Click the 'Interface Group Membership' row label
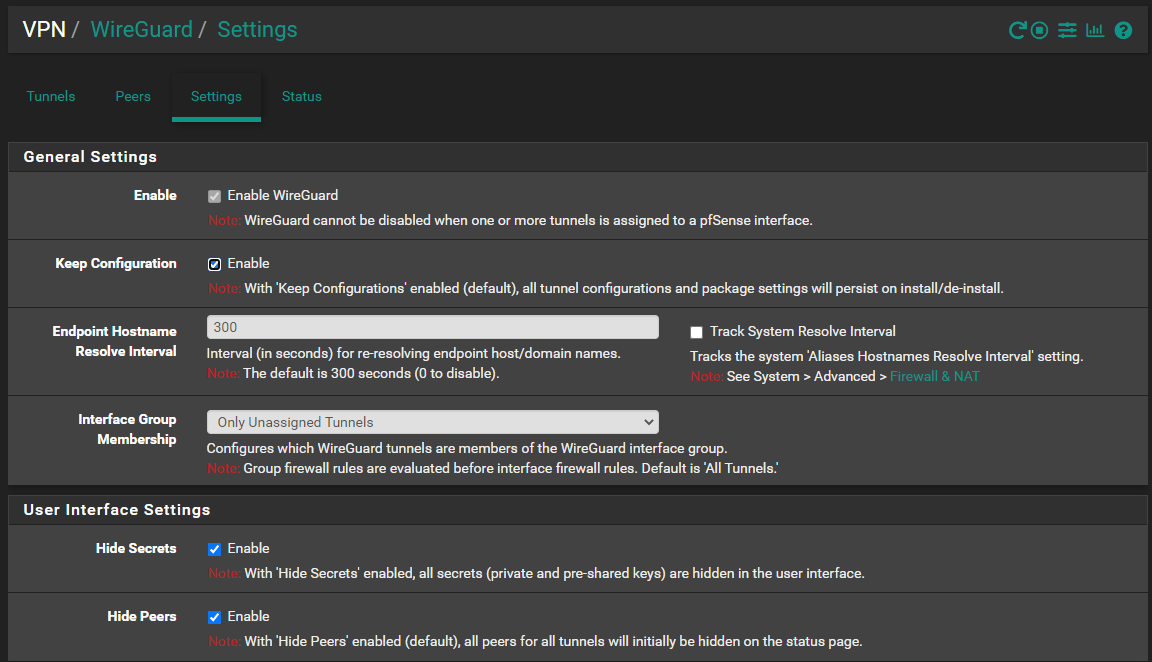 (x=128, y=429)
